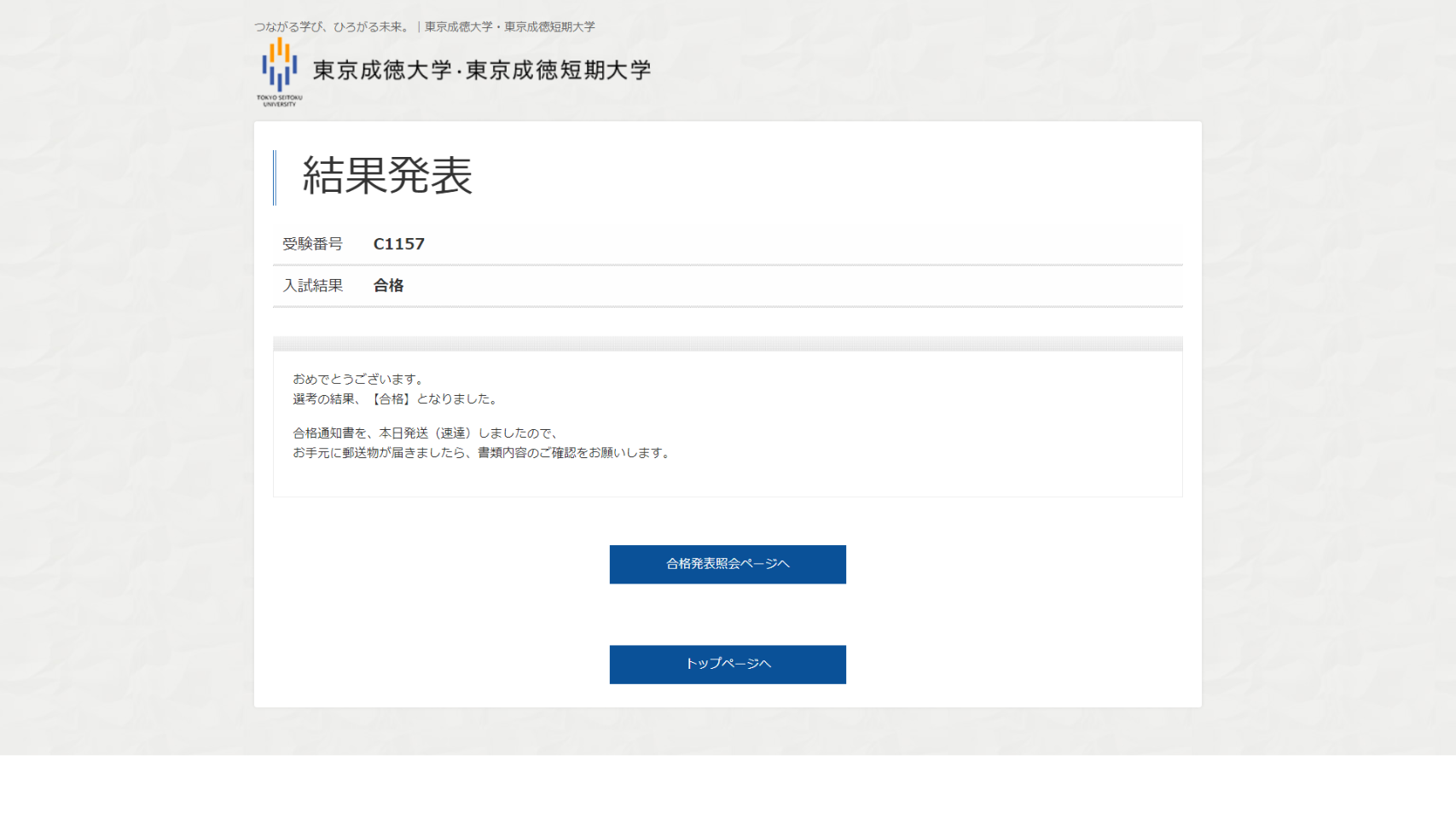Open the 合格発表照会ページへ button
This screenshot has height=819, width=1456.
(x=728, y=564)
